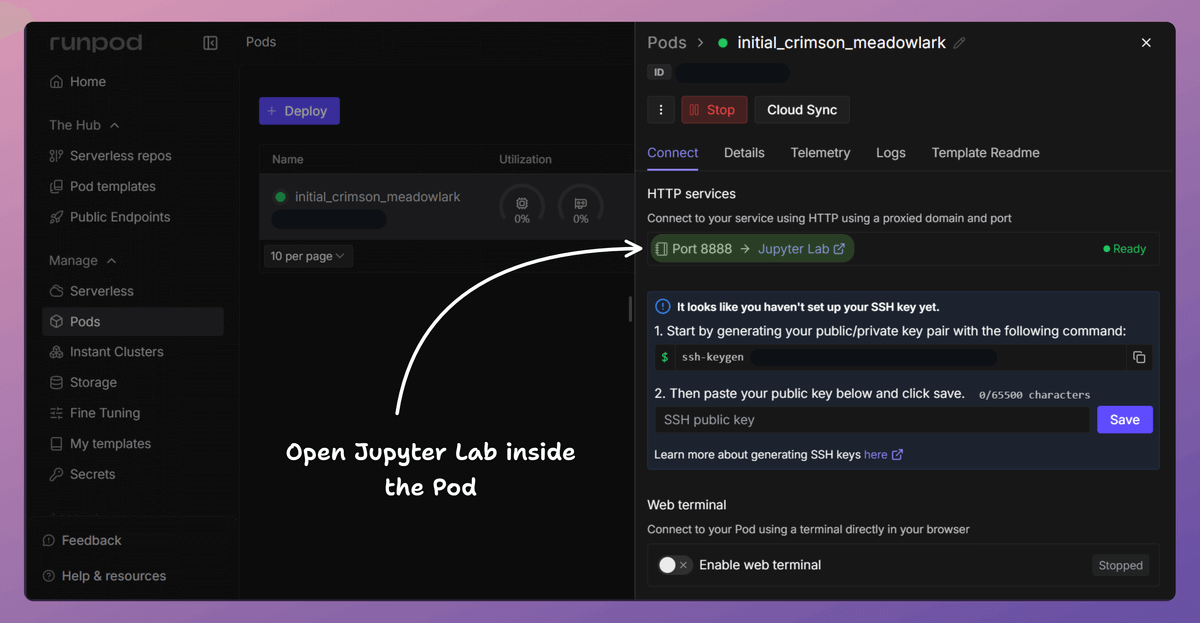This screenshot has height=623, width=1200.
Task: Edit pod name with the pencil icon
Action: point(960,43)
